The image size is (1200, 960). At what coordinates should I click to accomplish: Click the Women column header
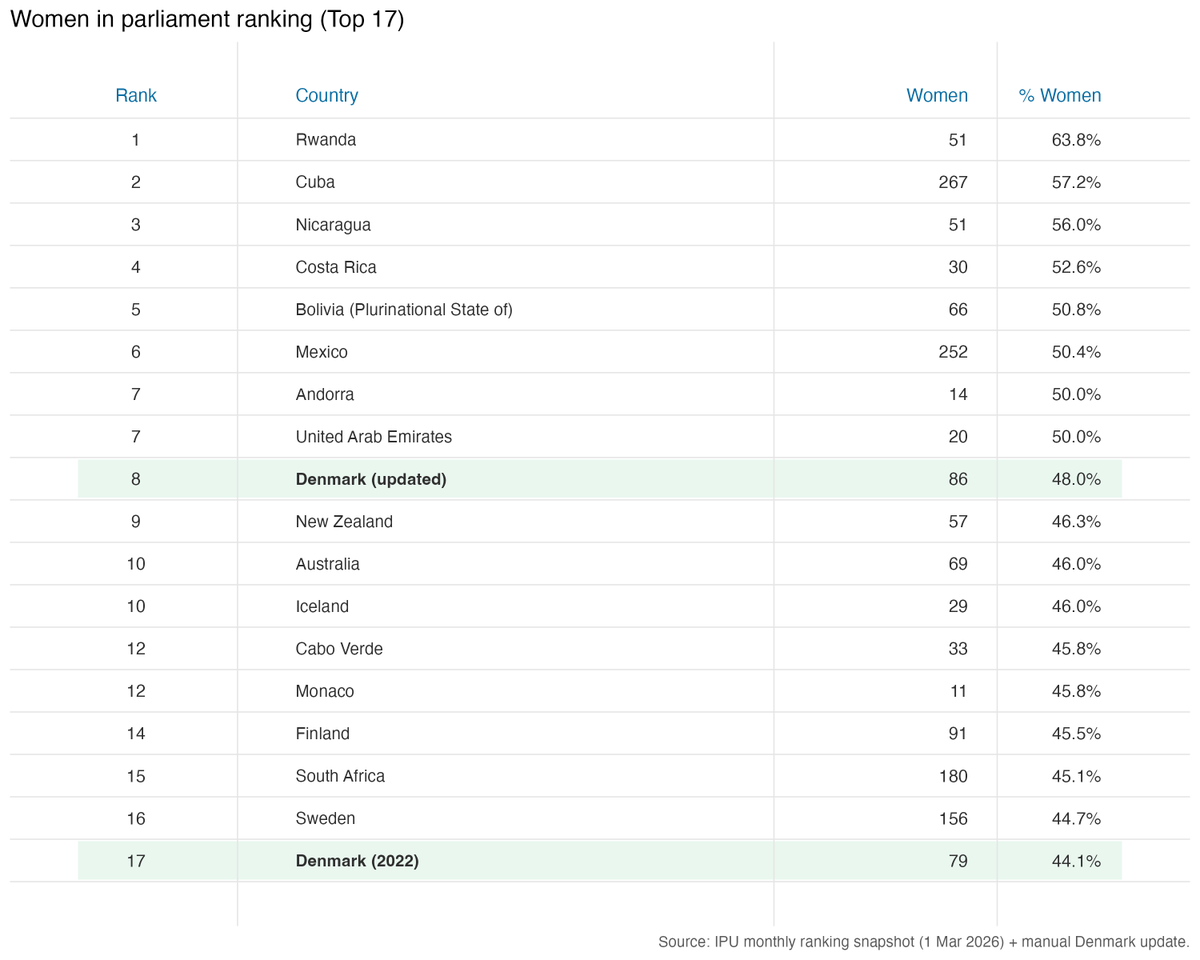[937, 96]
